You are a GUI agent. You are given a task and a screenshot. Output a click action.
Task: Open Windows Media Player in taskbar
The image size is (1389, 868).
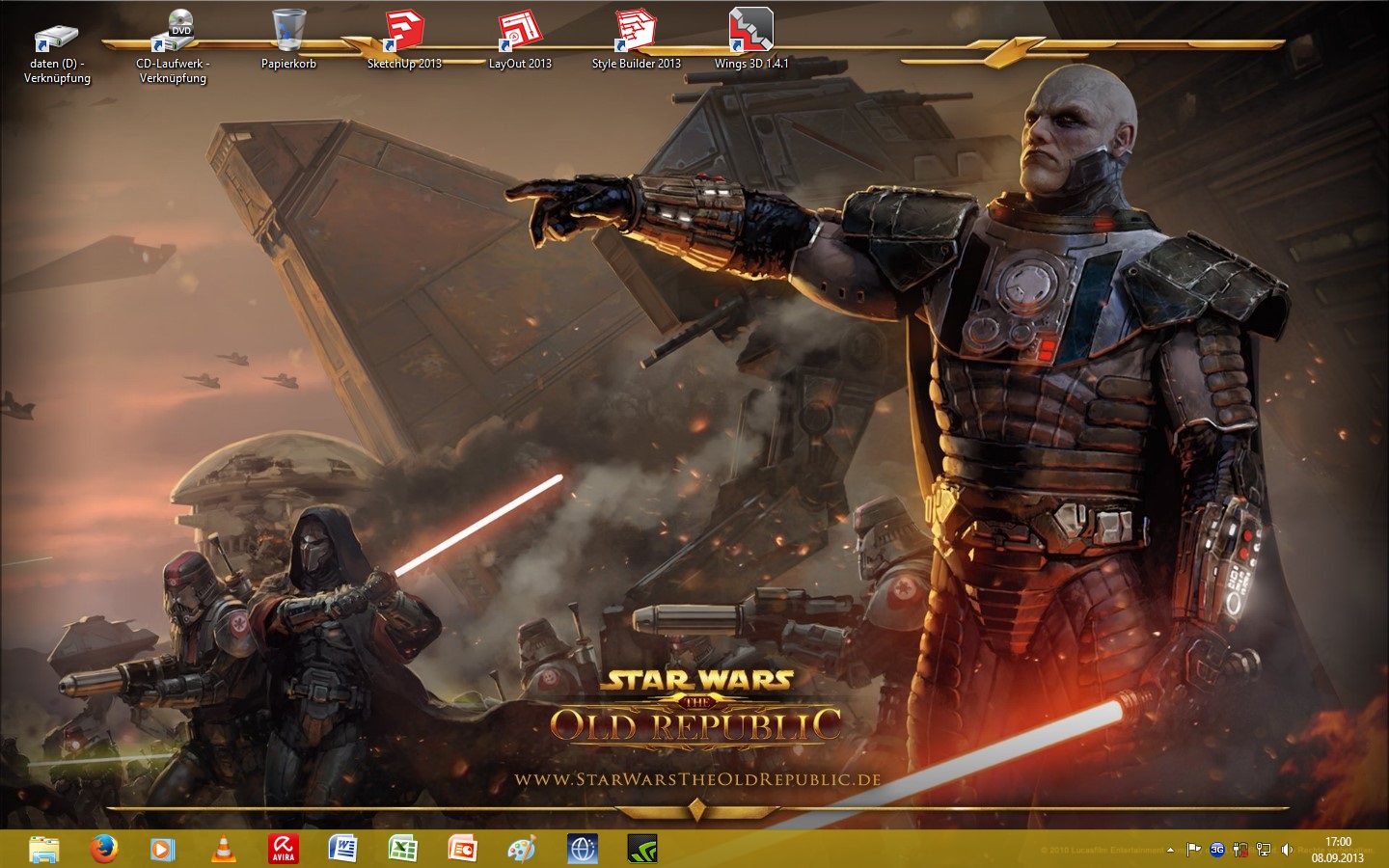163,849
